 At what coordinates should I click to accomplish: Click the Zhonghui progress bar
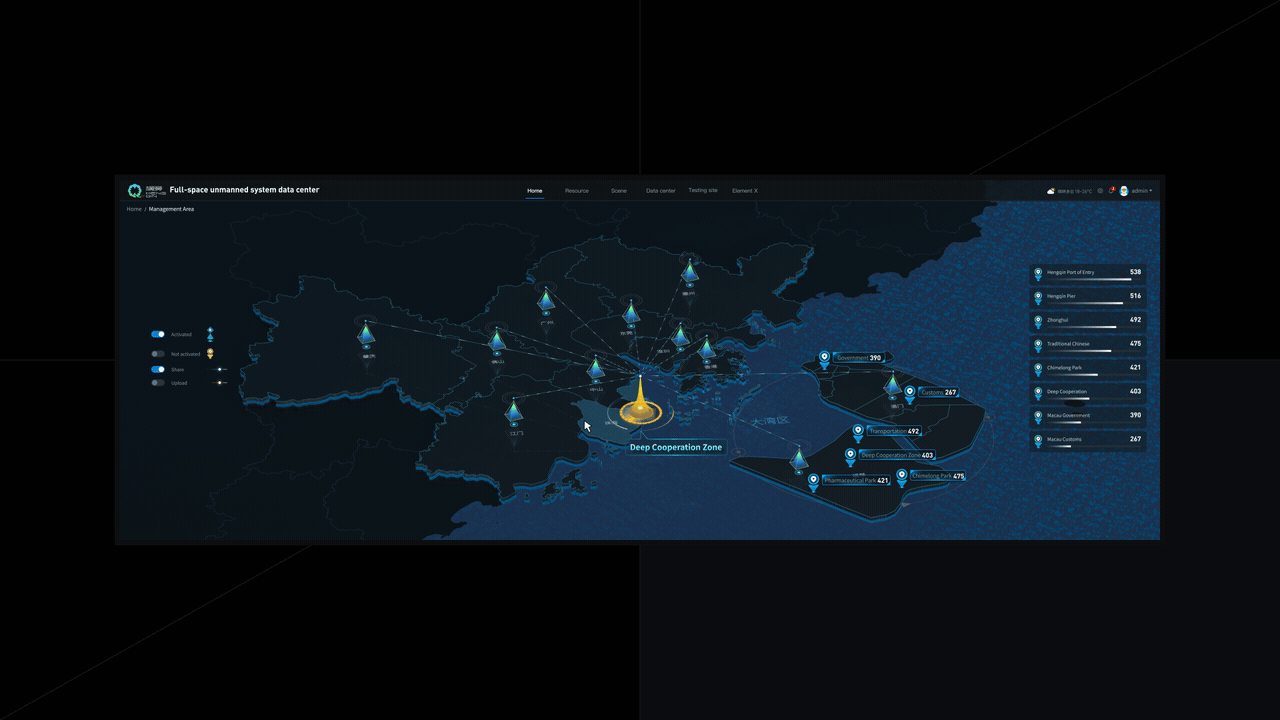pos(1094,327)
